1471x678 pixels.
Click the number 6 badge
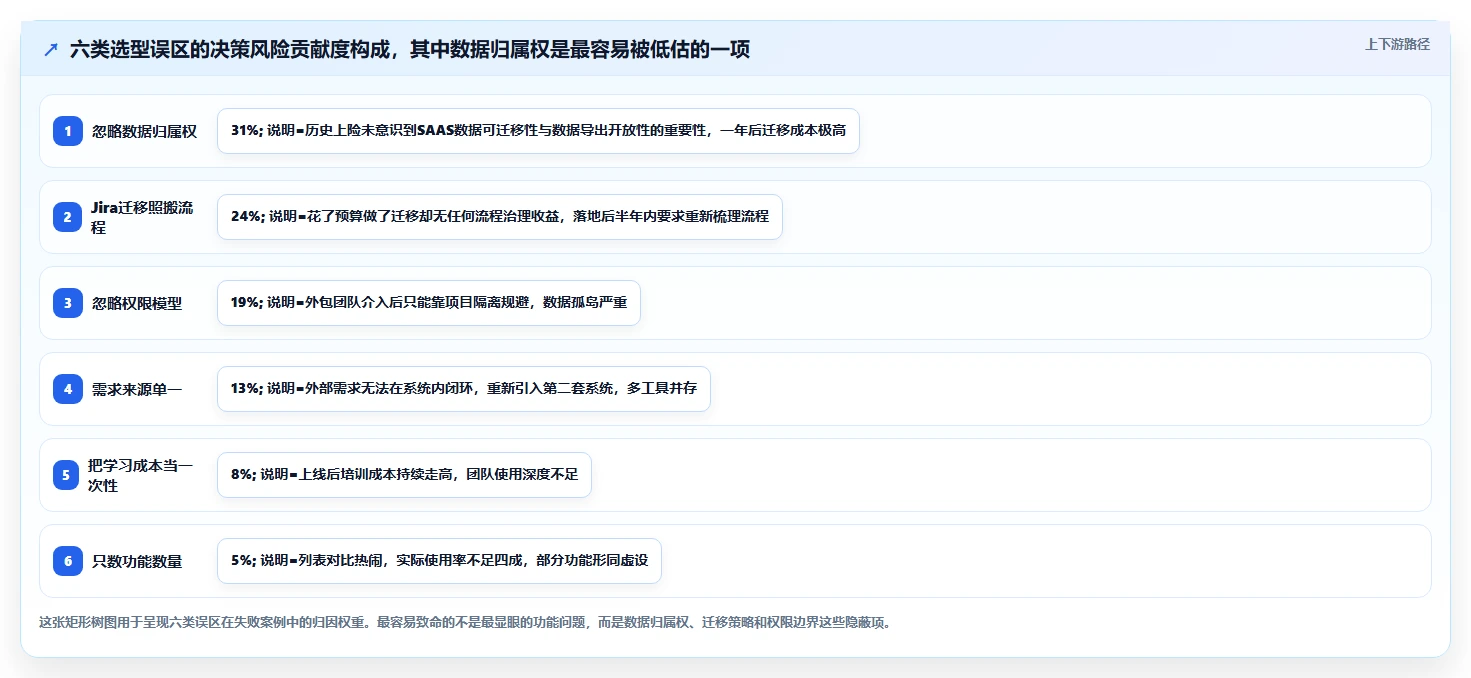(68, 561)
